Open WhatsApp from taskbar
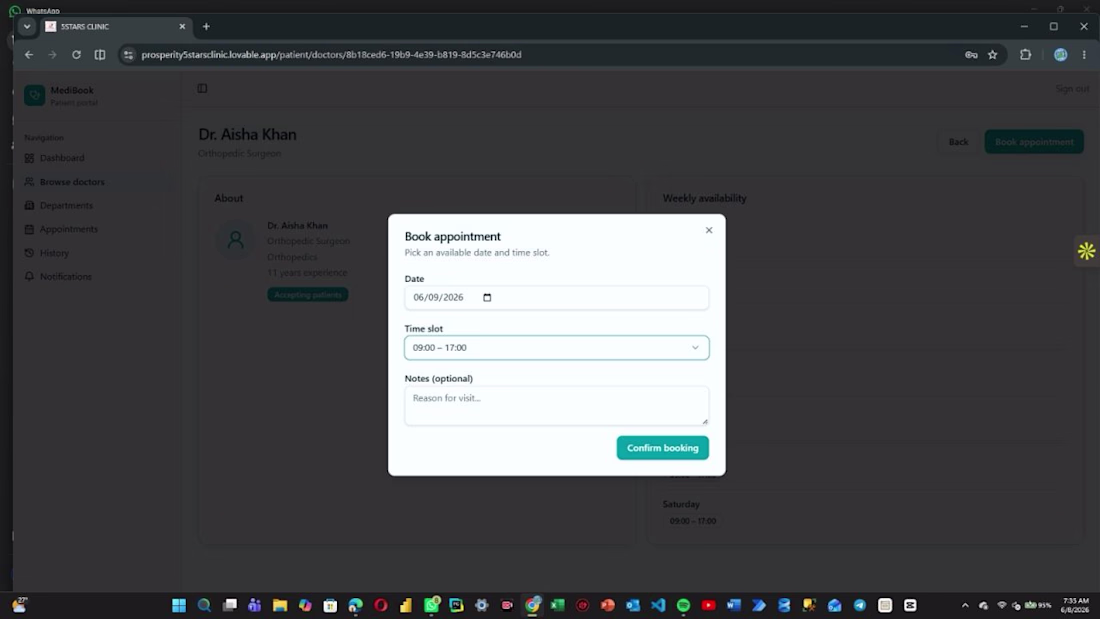 coord(431,605)
